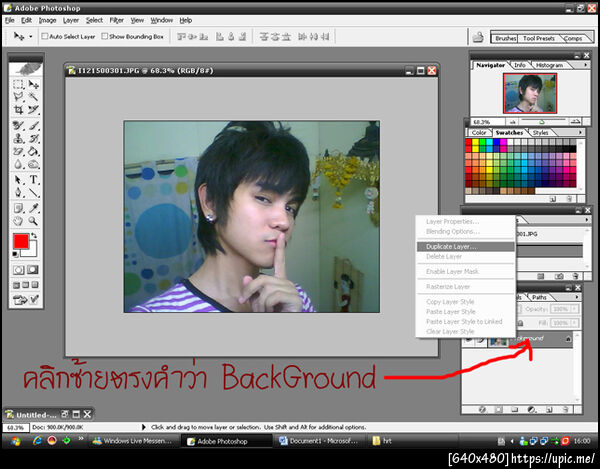This screenshot has width=600, height=469.
Task: Open the Navigator panel flyout menu
Action: pos(585,65)
